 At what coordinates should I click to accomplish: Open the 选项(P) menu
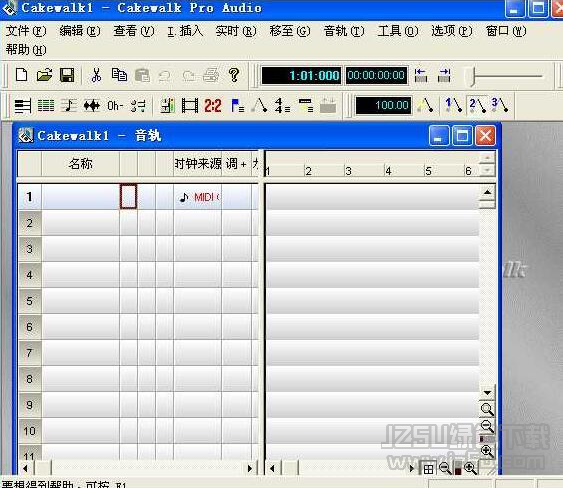point(452,31)
